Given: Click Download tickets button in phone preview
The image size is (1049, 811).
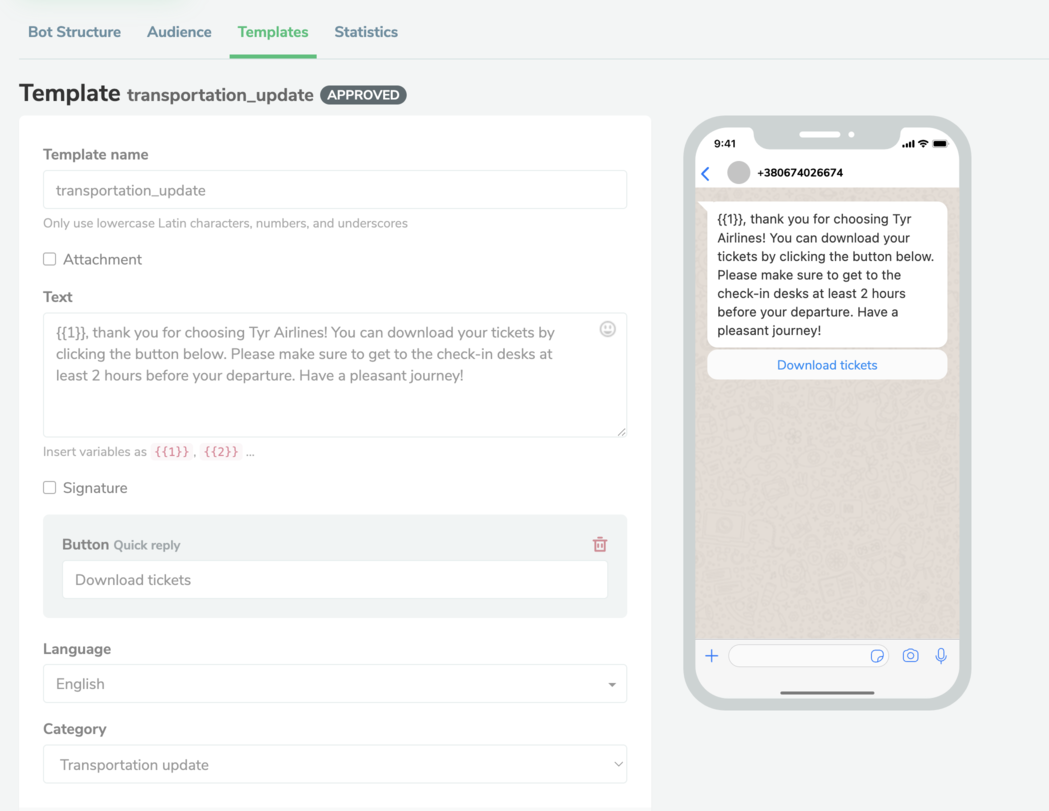Looking at the screenshot, I should pos(827,365).
